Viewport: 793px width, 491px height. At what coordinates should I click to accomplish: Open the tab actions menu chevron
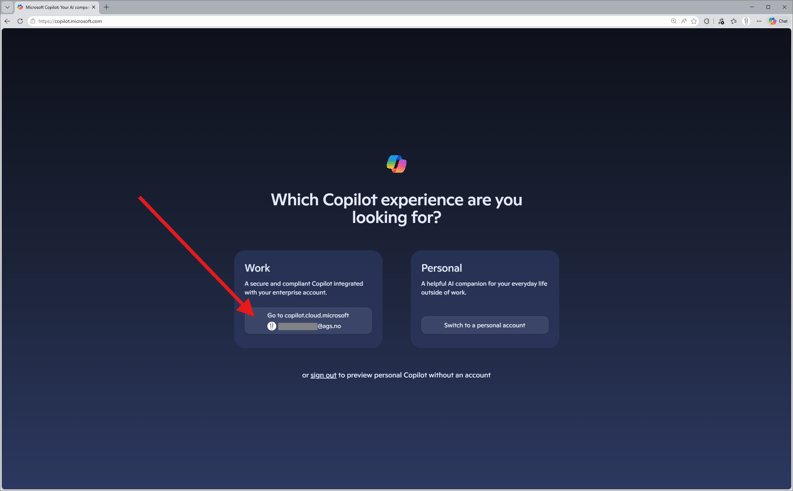[x=7, y=7]
